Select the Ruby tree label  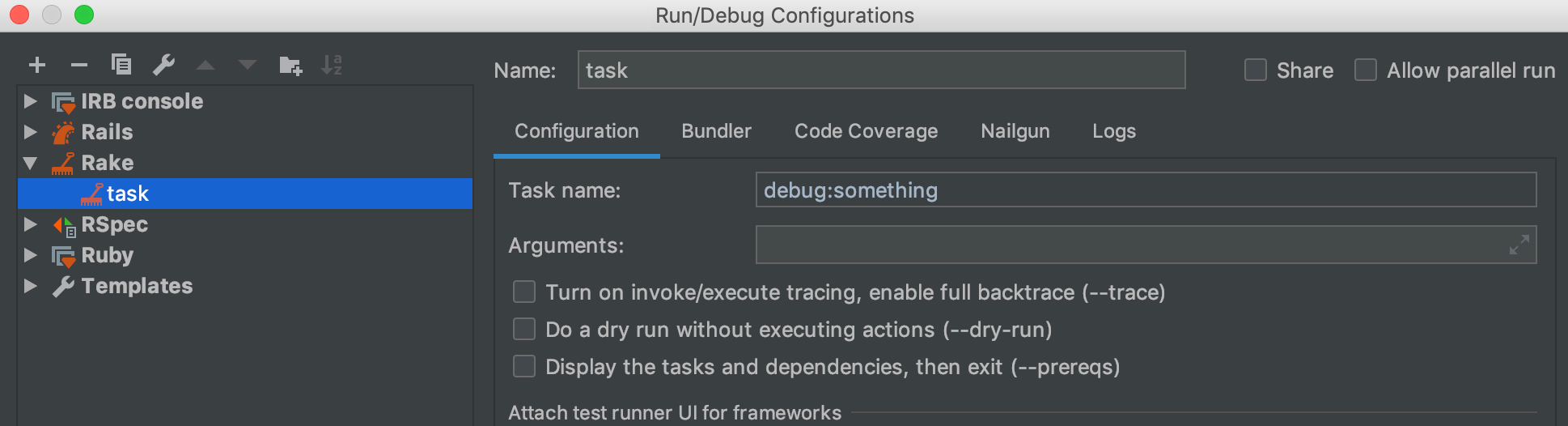point(107,255)
